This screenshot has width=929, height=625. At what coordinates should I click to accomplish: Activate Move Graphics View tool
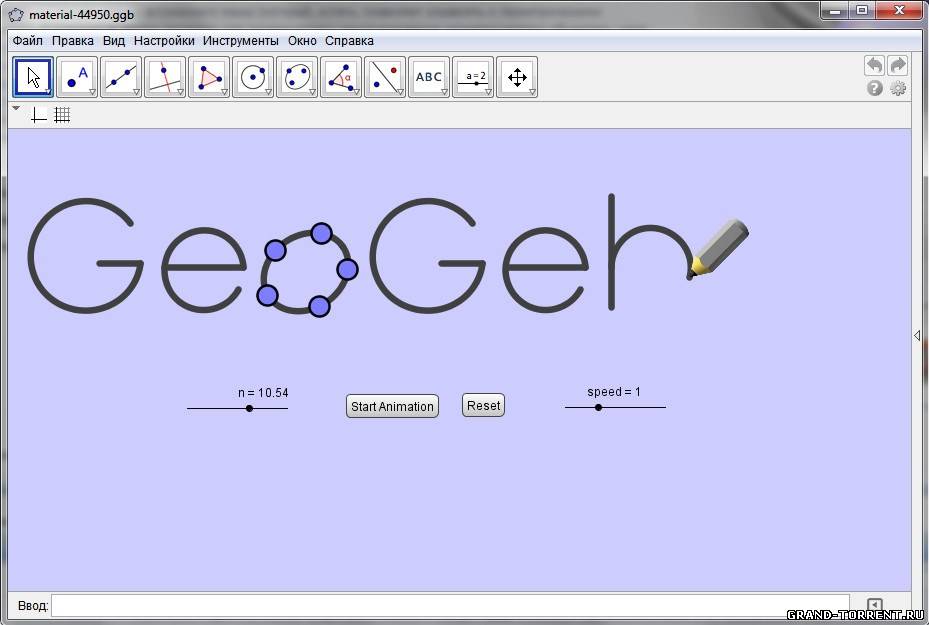[517, 77]
